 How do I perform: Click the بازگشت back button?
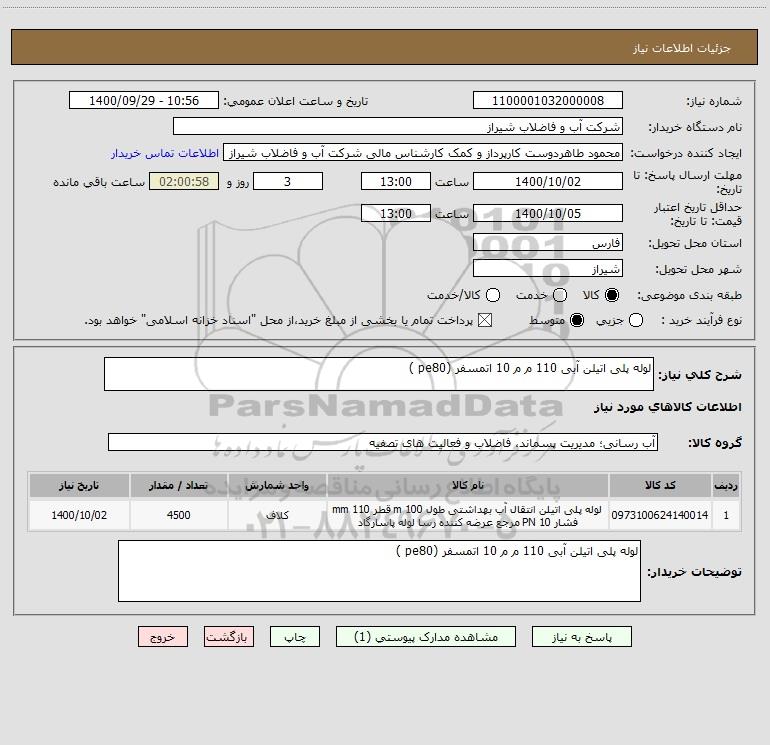229,637
